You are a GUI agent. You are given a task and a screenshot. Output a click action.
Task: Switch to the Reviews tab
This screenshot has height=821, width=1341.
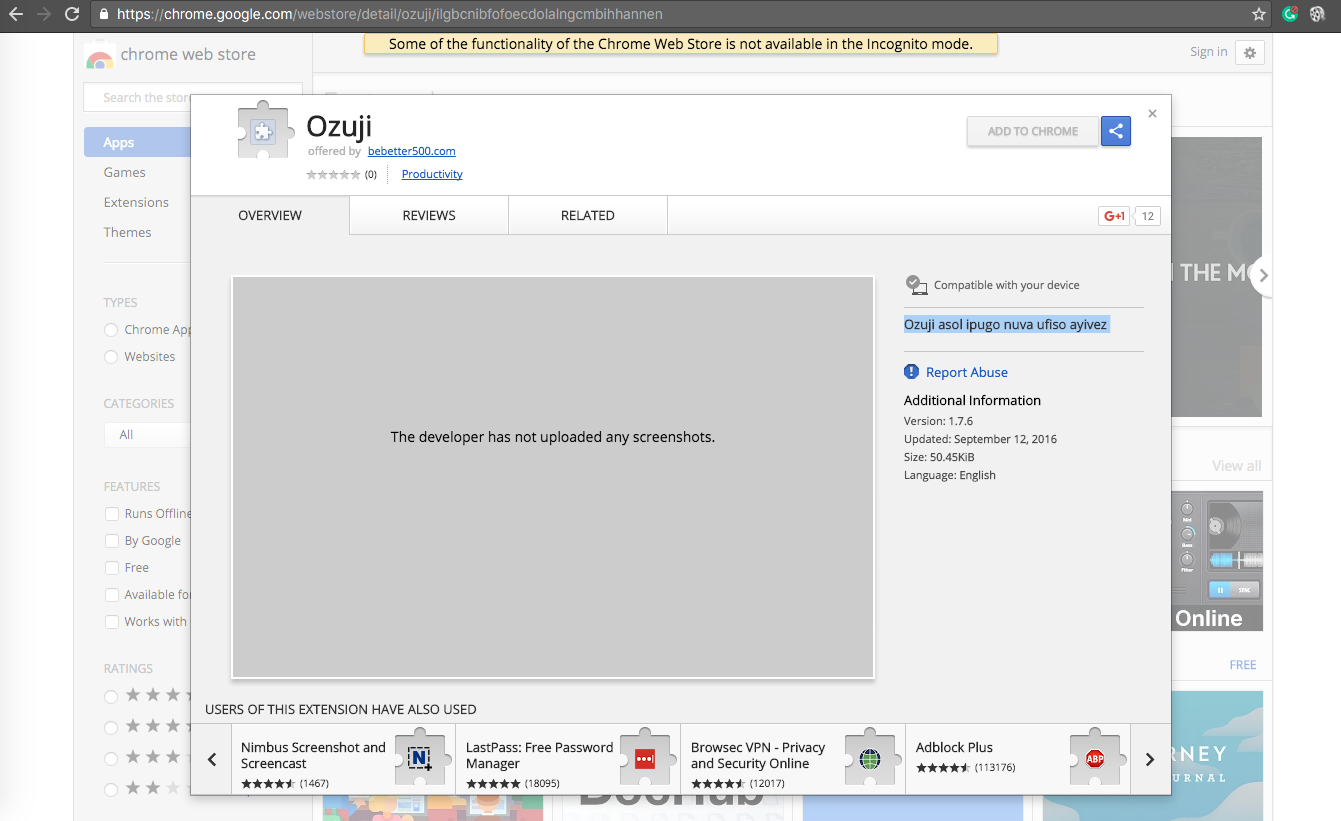(x=429, y=215)
